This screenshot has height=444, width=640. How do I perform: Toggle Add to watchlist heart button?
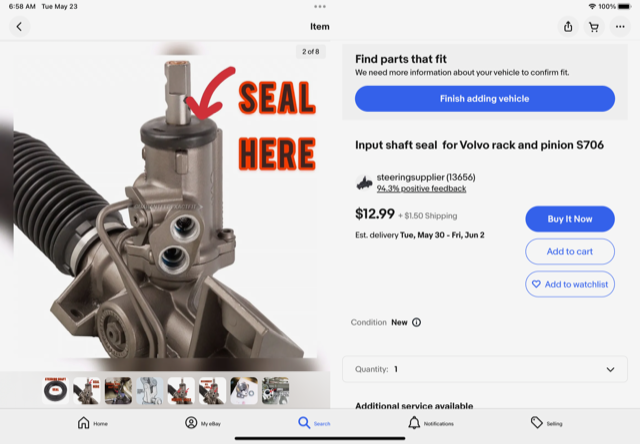click(x=569, y=284)
